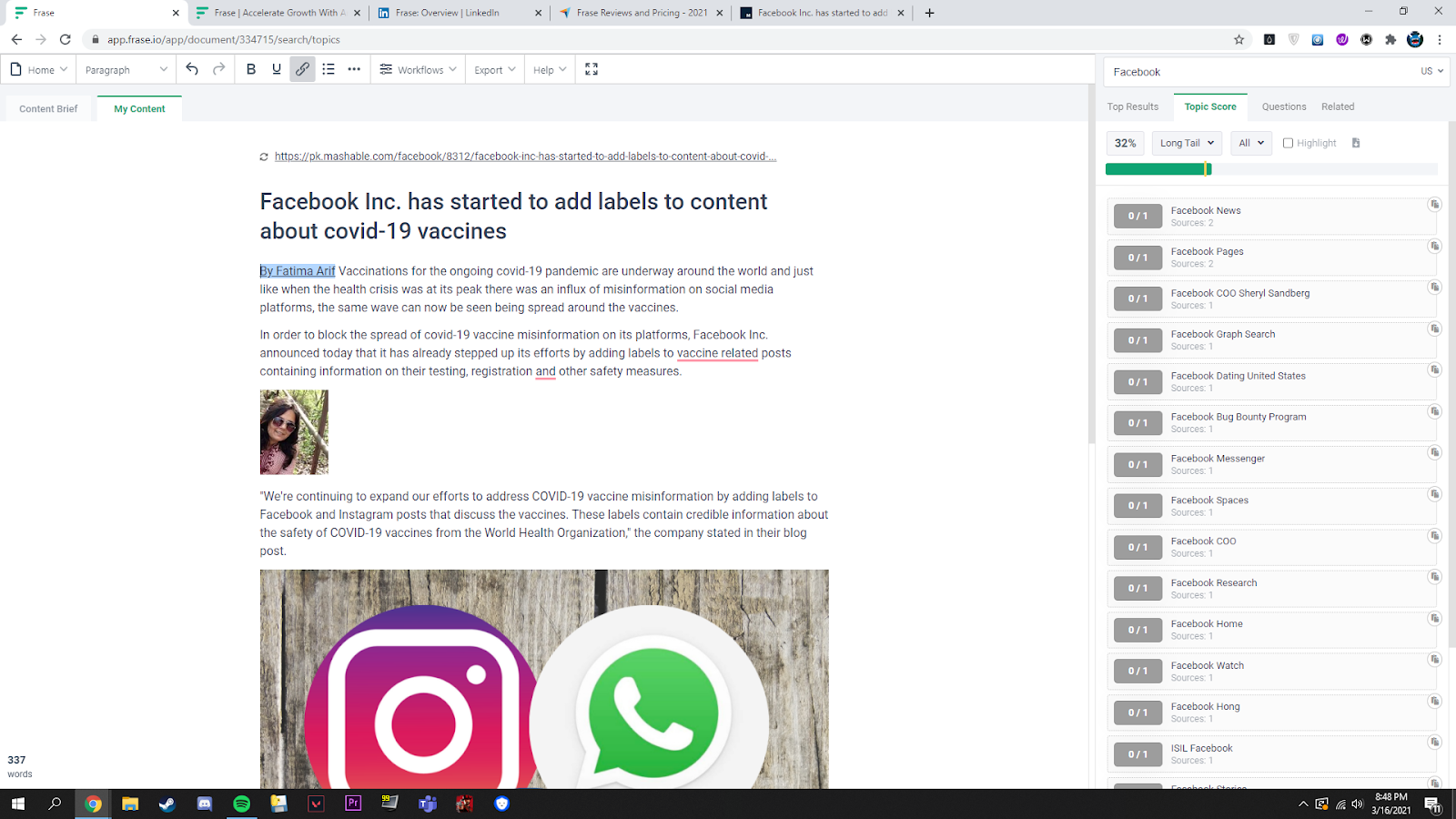Copy the Facebook Spaces topic
Viewport: 1456px width, 819px height.
[x=1434, y=494]
